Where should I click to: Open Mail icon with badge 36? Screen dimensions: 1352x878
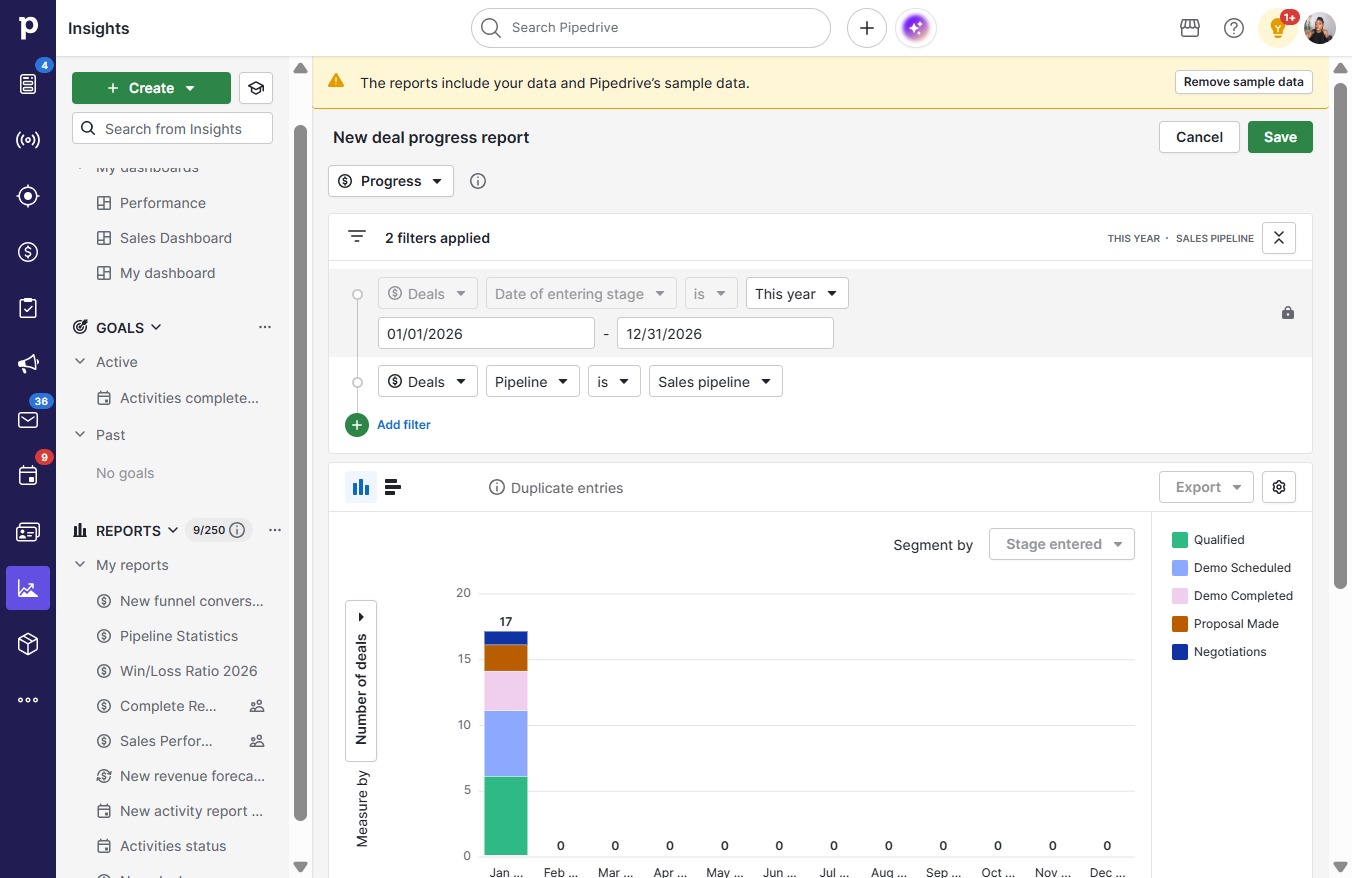click(28, 420)
